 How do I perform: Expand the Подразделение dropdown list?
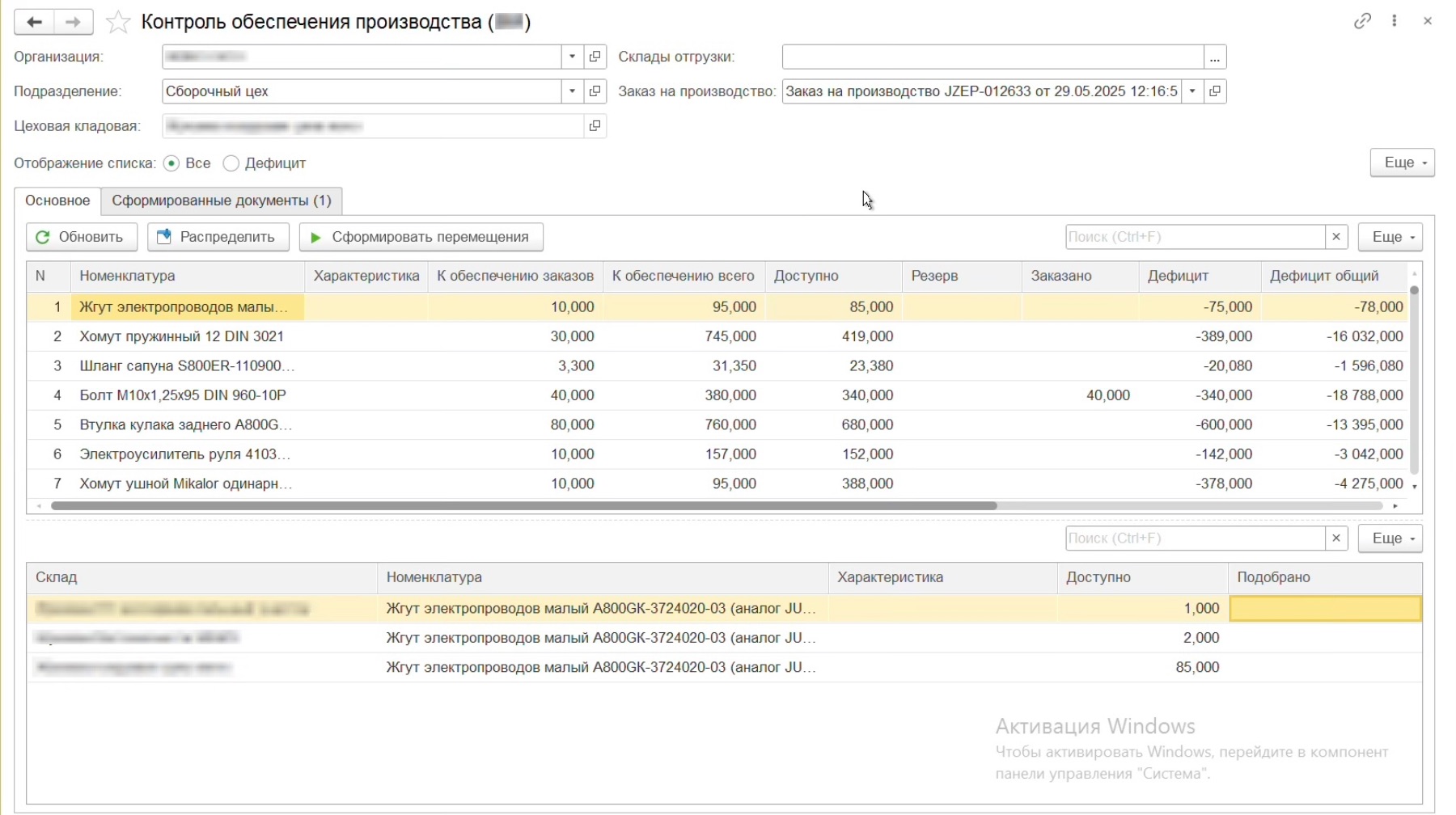(572, 91)
